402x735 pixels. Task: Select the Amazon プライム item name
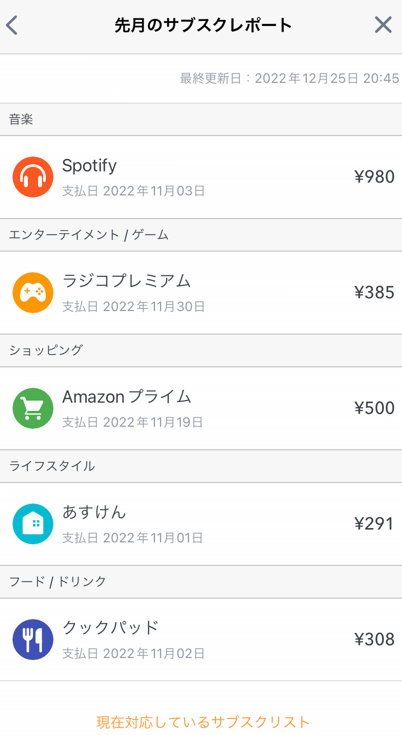pos(127,397)
